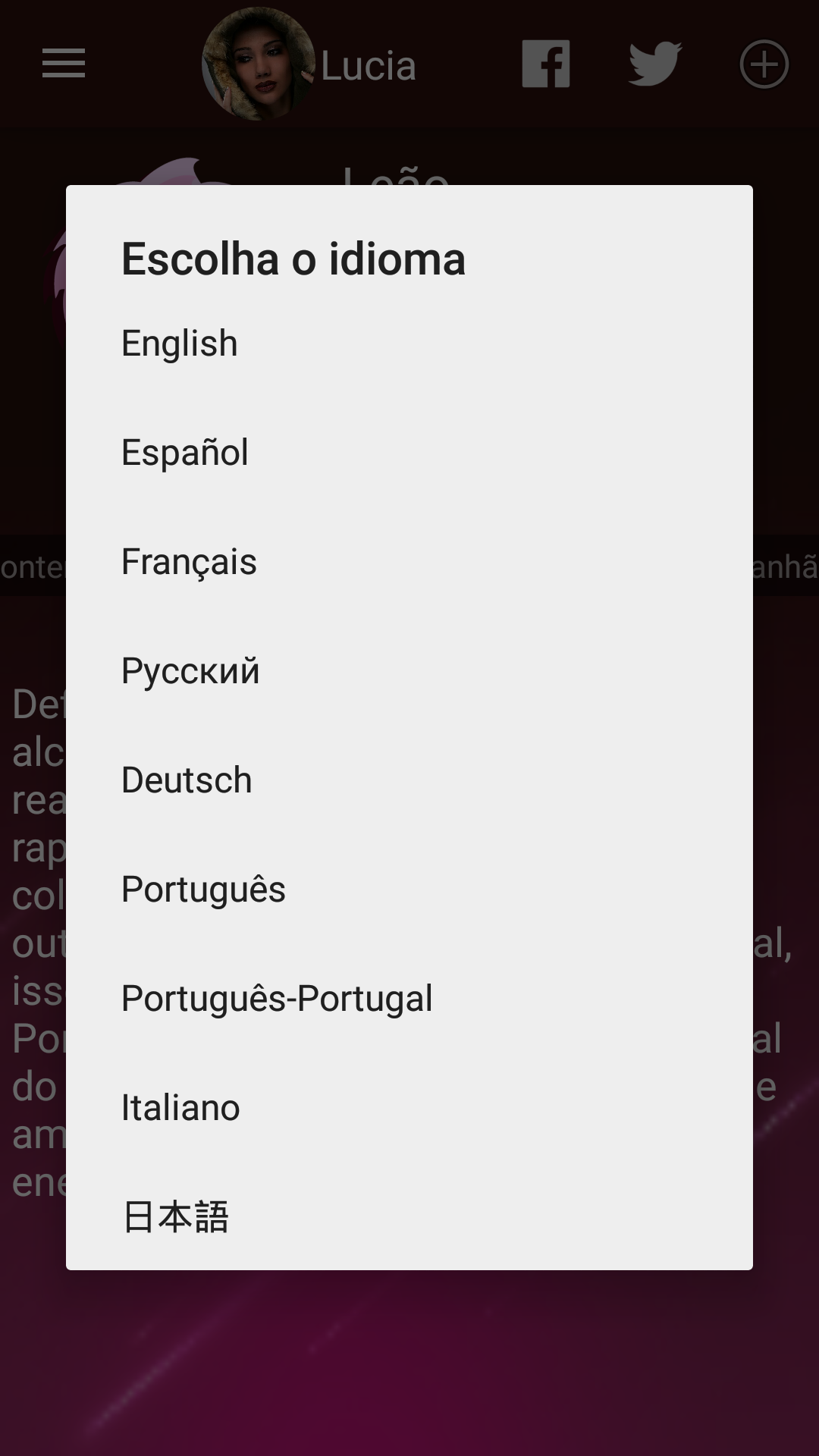Open the hamburger navigation menu
819x1456 pixels.
pos(64,64)
